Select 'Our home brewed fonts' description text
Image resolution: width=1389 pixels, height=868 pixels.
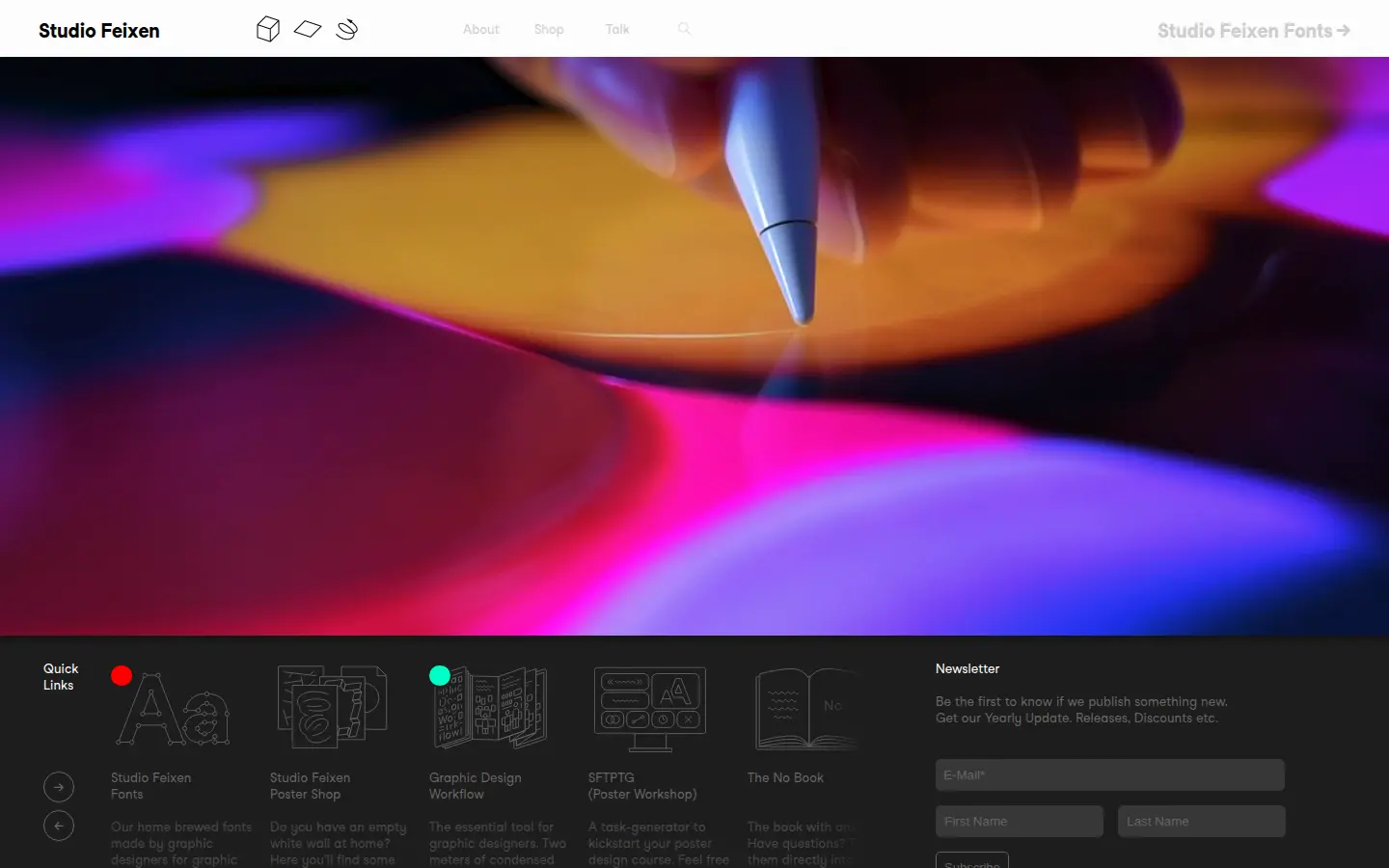(181, 827)
